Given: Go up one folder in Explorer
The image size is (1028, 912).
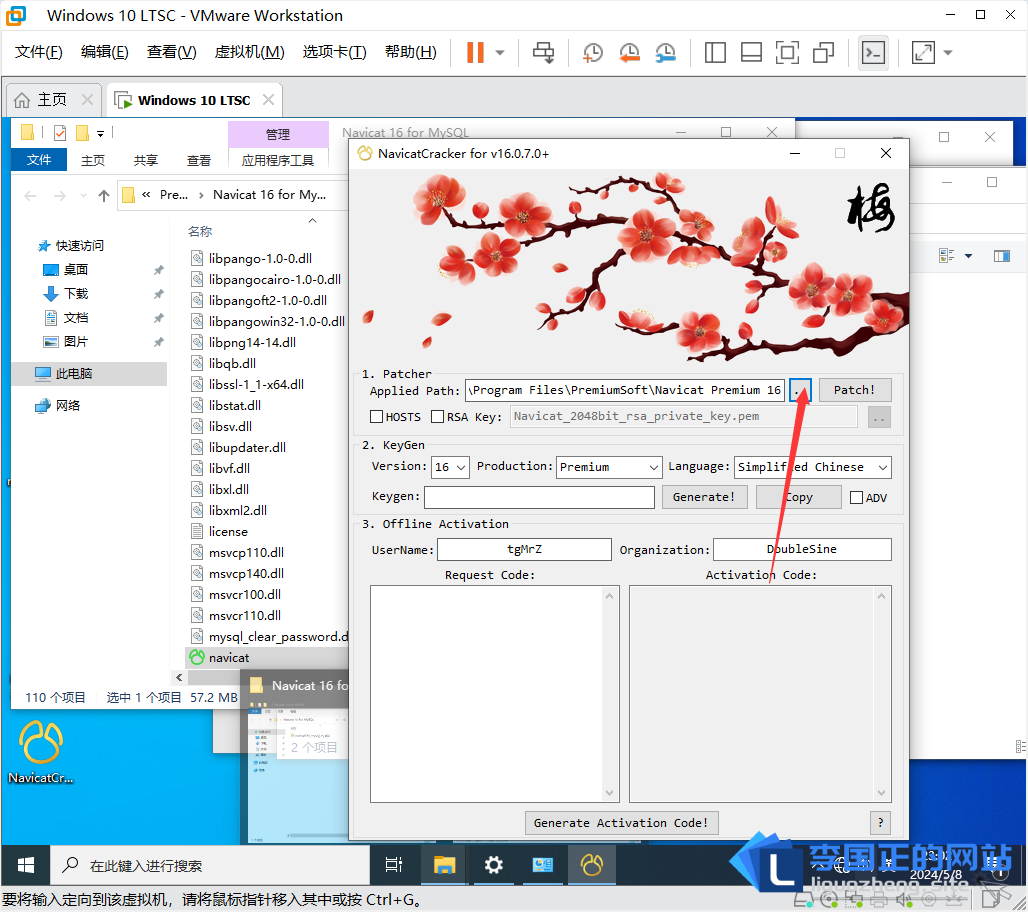Looking at the screenshot, I should [x=104, y=195].
